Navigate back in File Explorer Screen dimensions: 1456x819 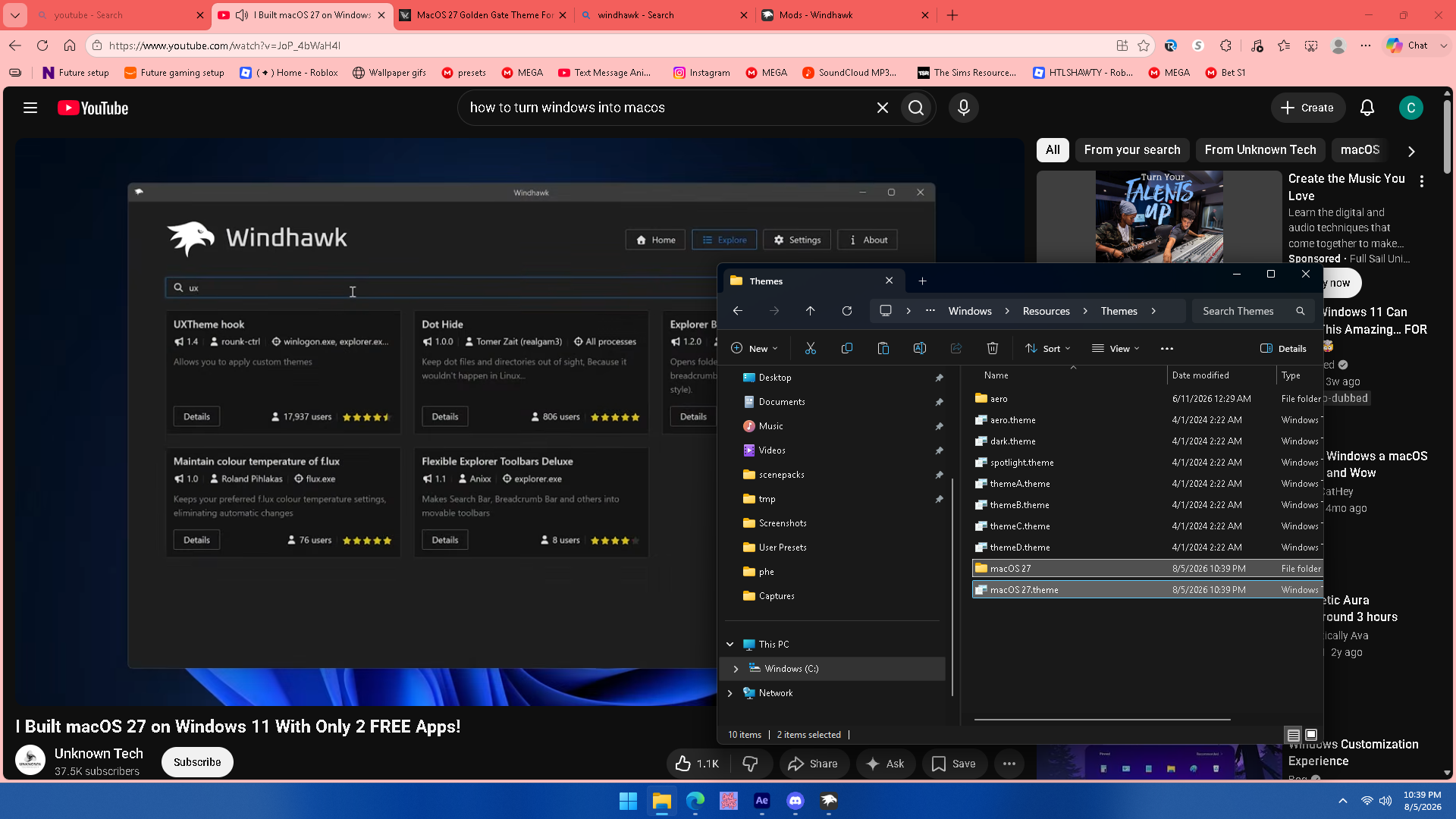(738, 311)
